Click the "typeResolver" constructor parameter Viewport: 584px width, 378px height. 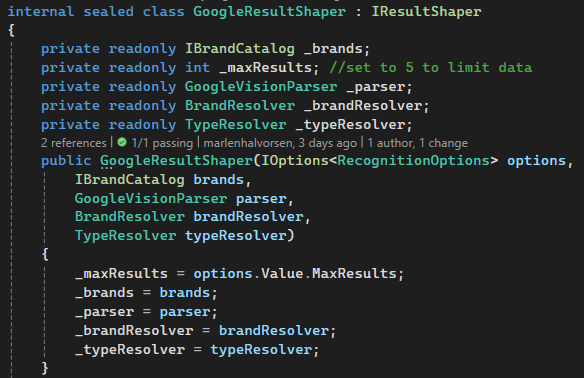tap(236, 236)
